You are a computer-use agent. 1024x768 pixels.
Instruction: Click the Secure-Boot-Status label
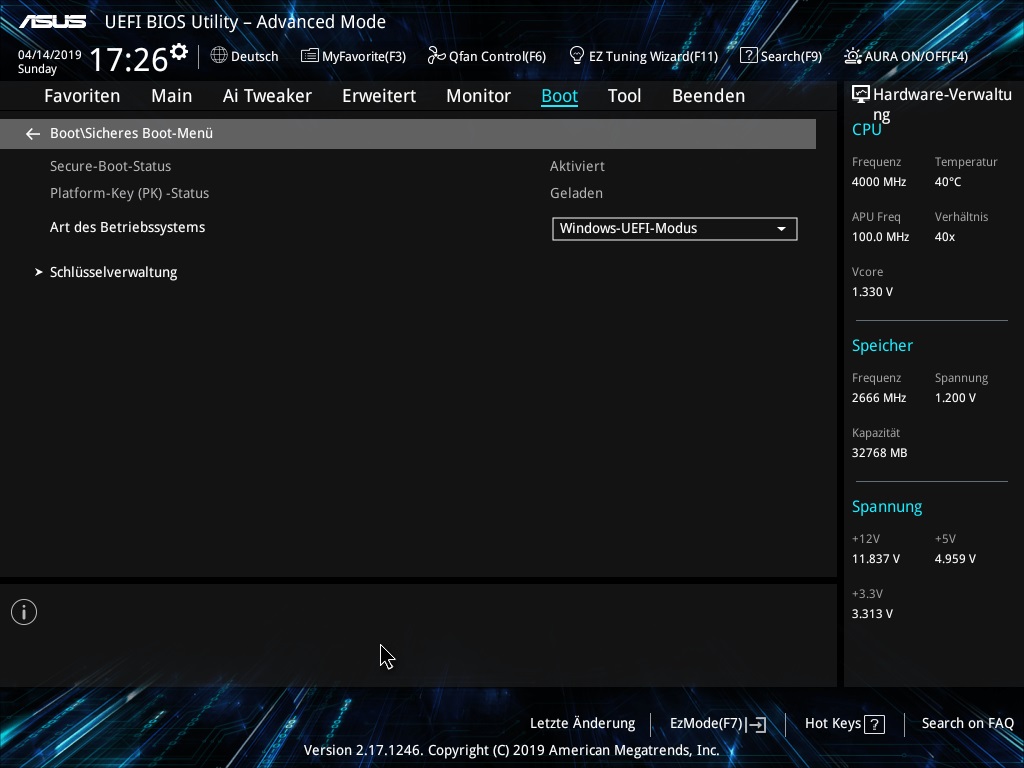(x=110, y=167)
